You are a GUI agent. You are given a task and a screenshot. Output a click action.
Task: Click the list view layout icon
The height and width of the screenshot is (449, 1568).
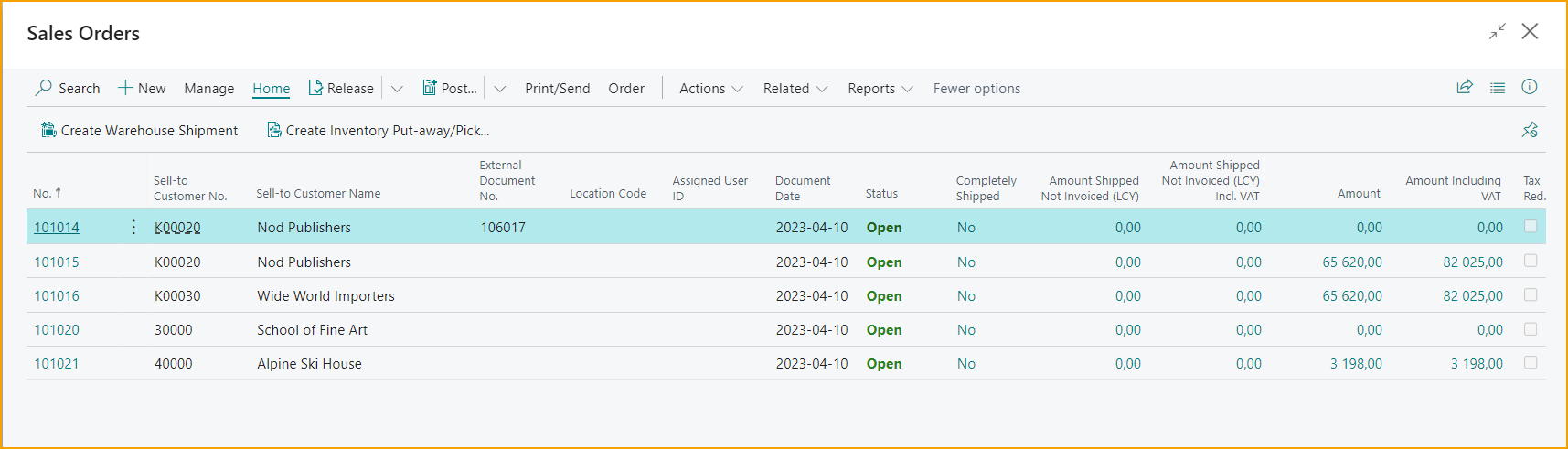coord(1498,88)
